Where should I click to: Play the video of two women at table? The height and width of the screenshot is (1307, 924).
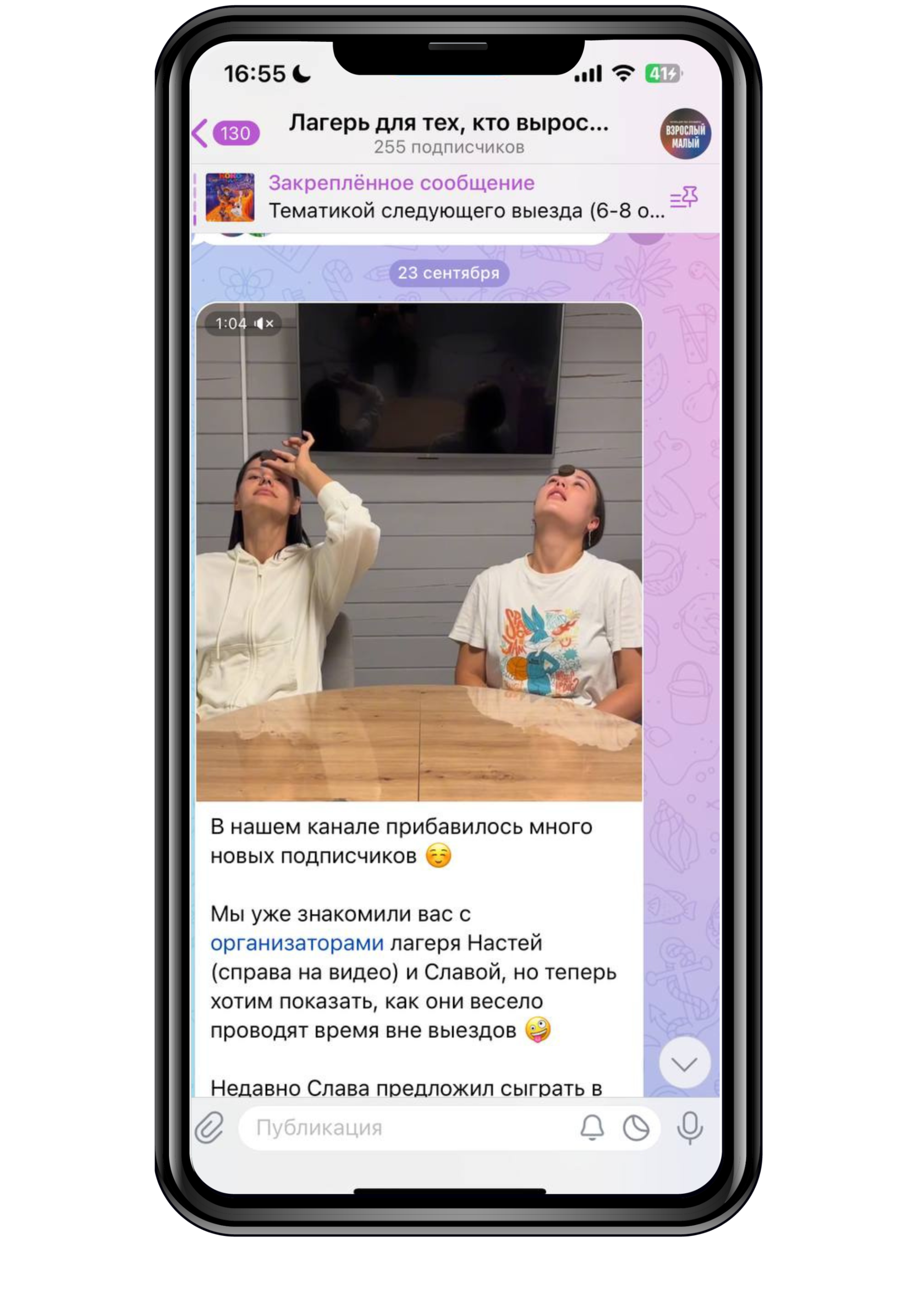pos(419,552)
